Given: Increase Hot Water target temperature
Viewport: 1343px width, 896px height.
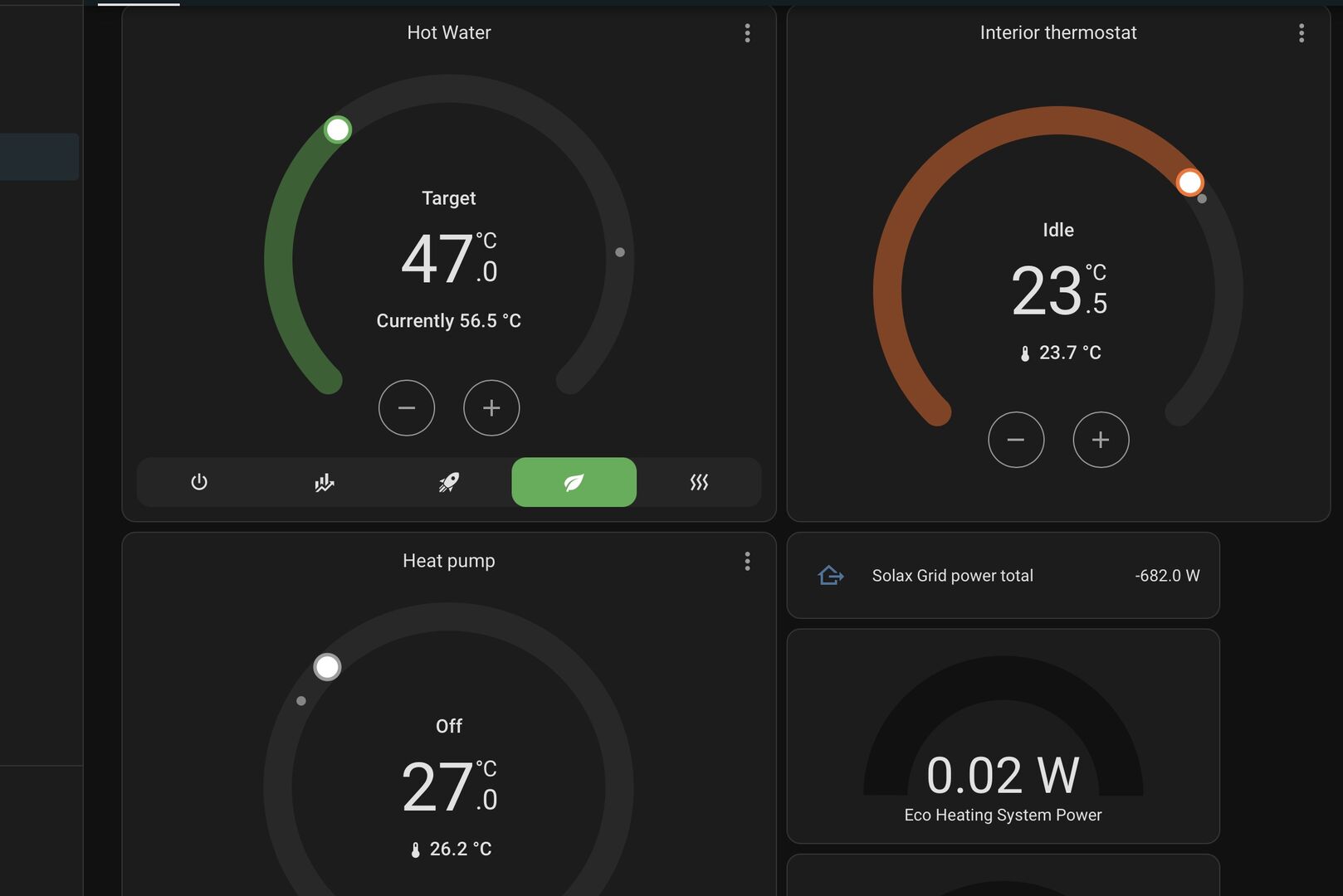Looking at the screenshot, I should point(491,408).
